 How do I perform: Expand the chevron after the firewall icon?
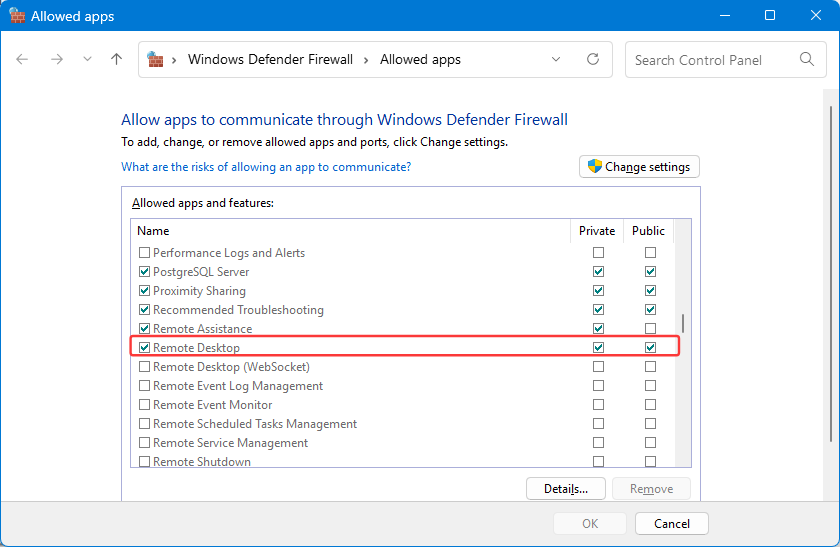175,60
